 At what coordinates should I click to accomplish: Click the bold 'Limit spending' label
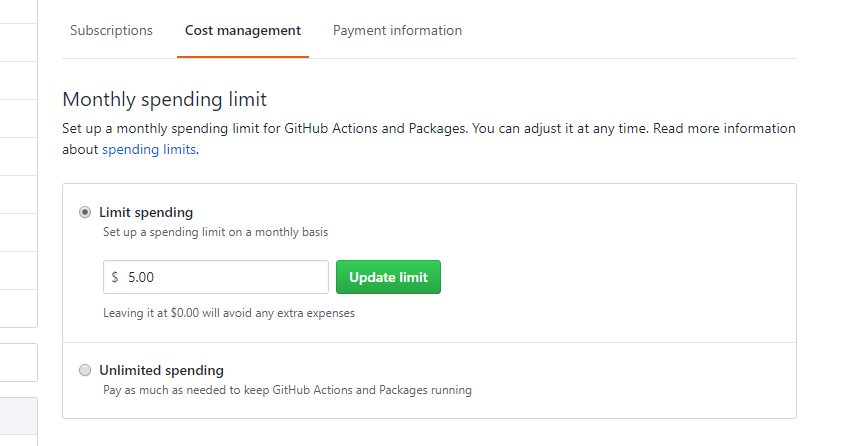pos(146,212)
